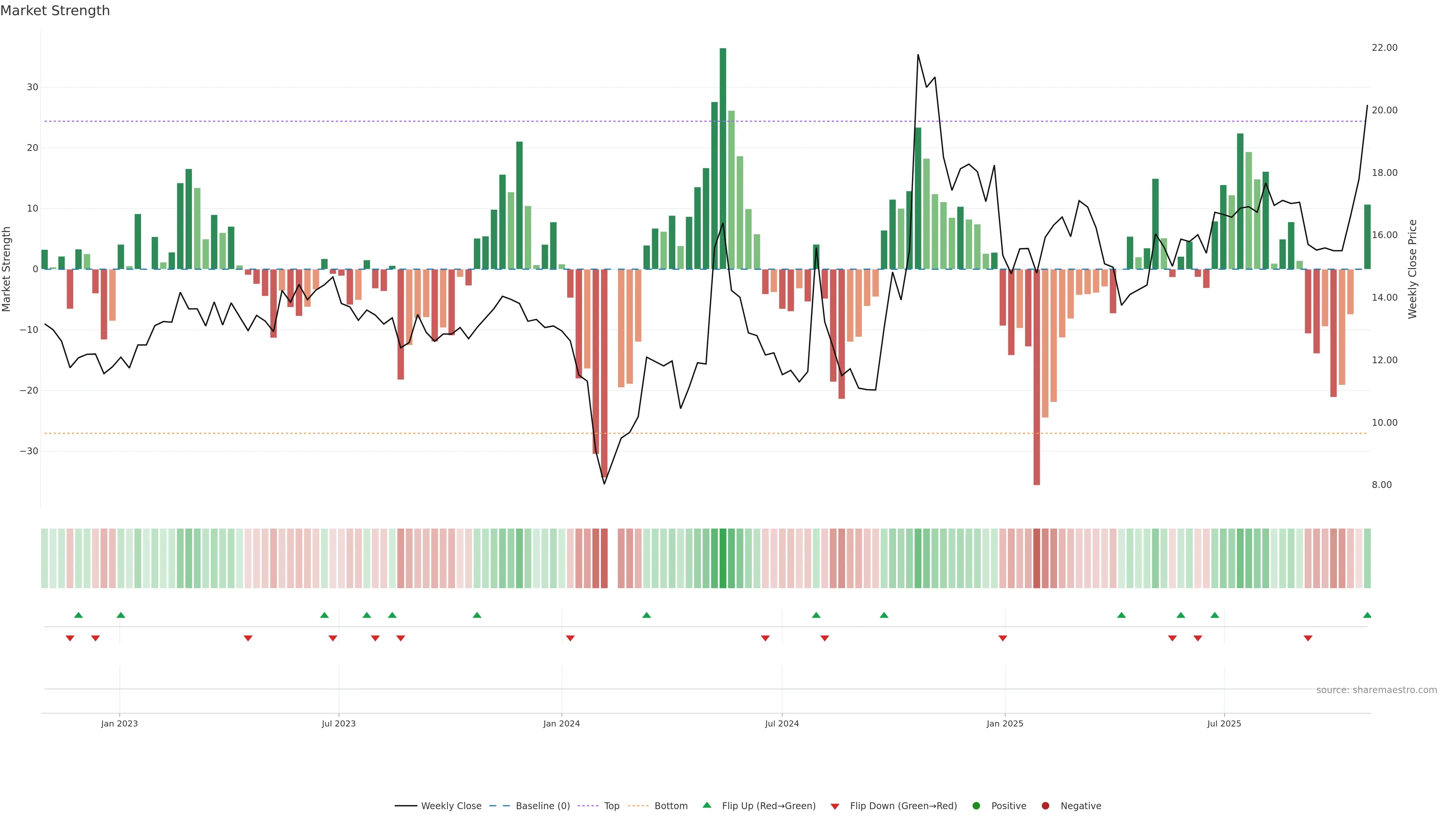Toggle the Top threshold legend label
Screen dimensions: 1456x819
point(612,805)
